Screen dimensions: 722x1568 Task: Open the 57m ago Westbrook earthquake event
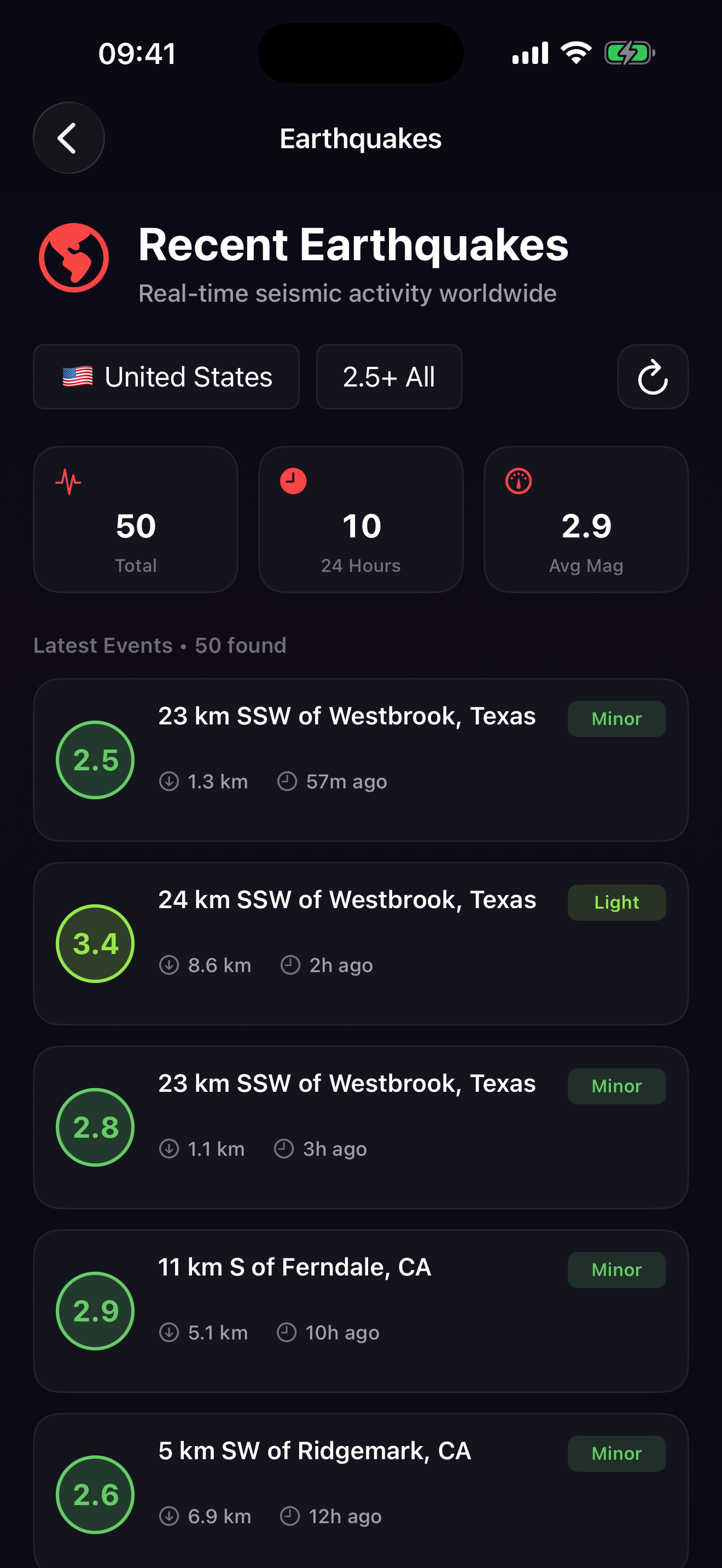tap(360, 759)
